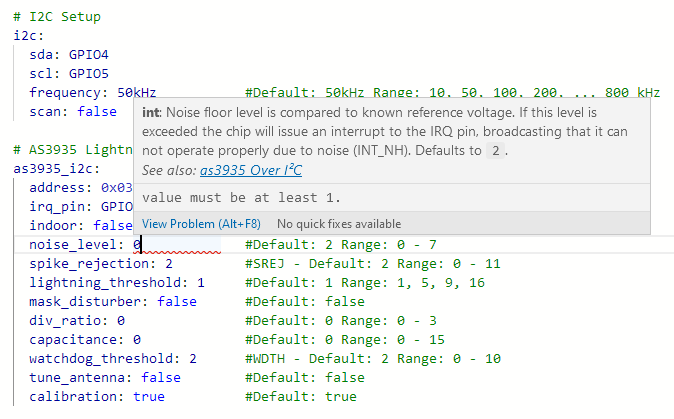Click the 'Range: 0 - 15' comment

(x=393, y=339)
